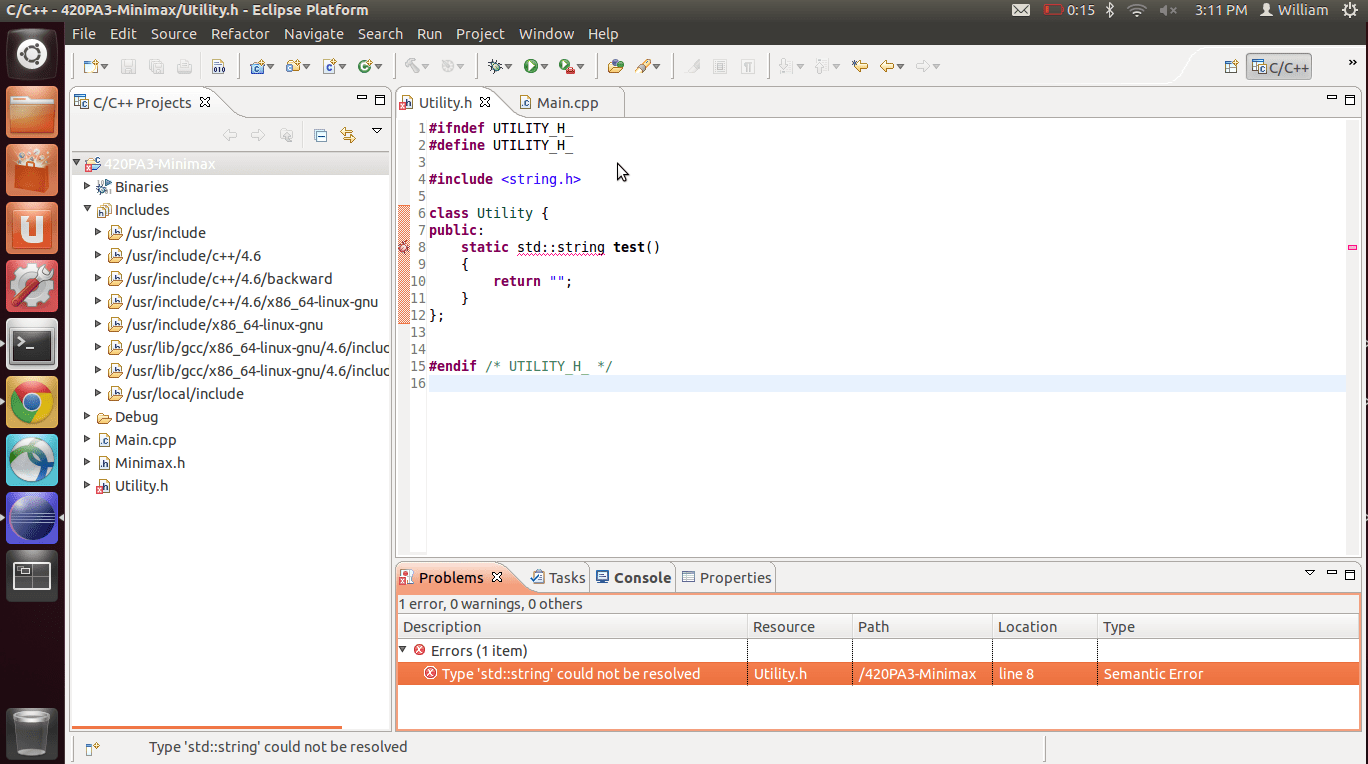The image size is (1368, 764).
Task: Click the binary 010 toolbar icon
Action: (x=220, y=65)
